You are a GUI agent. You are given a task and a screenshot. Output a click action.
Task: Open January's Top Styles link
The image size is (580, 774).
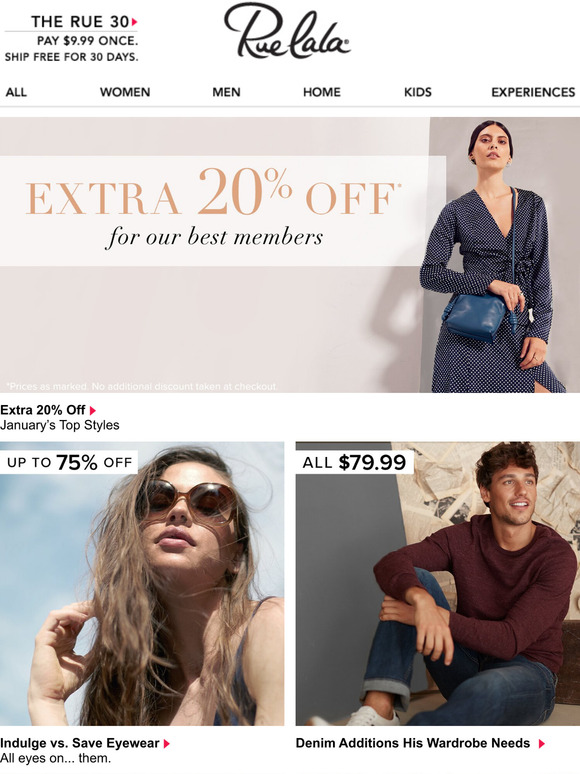click(60, 425)
